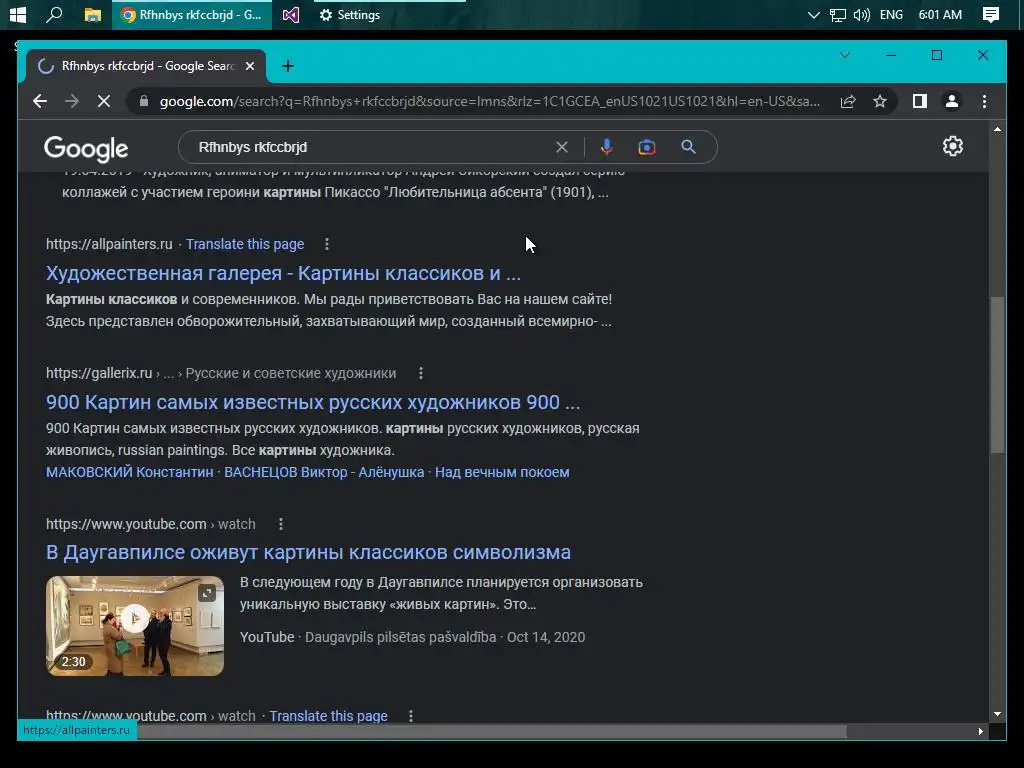This screenshot has width=1024, height=768.
Task: Open Художественная галерея result
Action: [283, 273]
